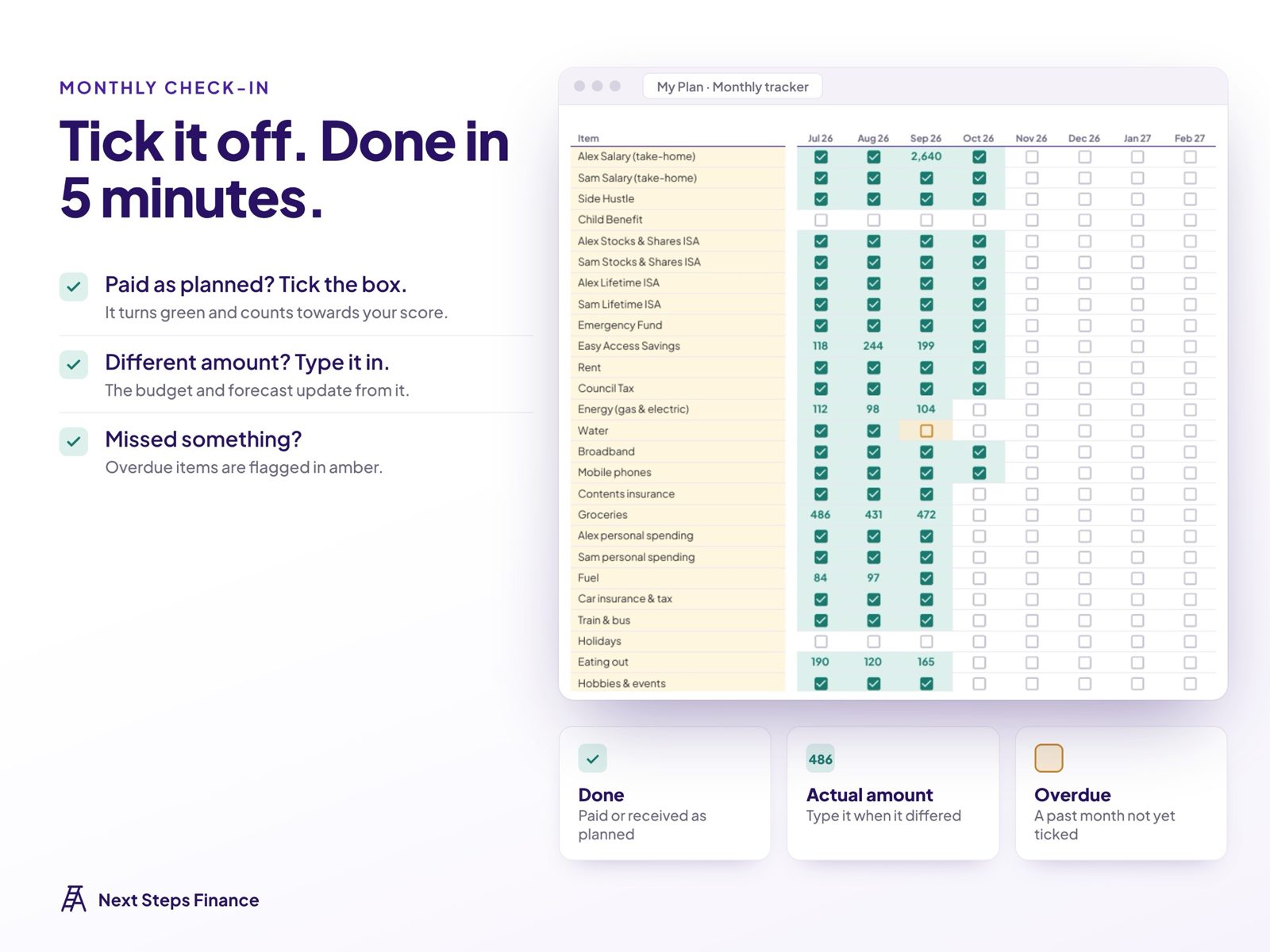Untick Rent checkbox for Oct 26
Screen dimensions: 1270x952
[x=979, y=367]
